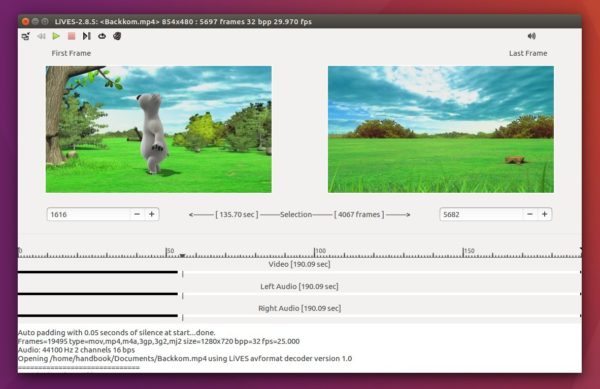
Task: Increase the first frame value with plus
Action: click(152, 214)
